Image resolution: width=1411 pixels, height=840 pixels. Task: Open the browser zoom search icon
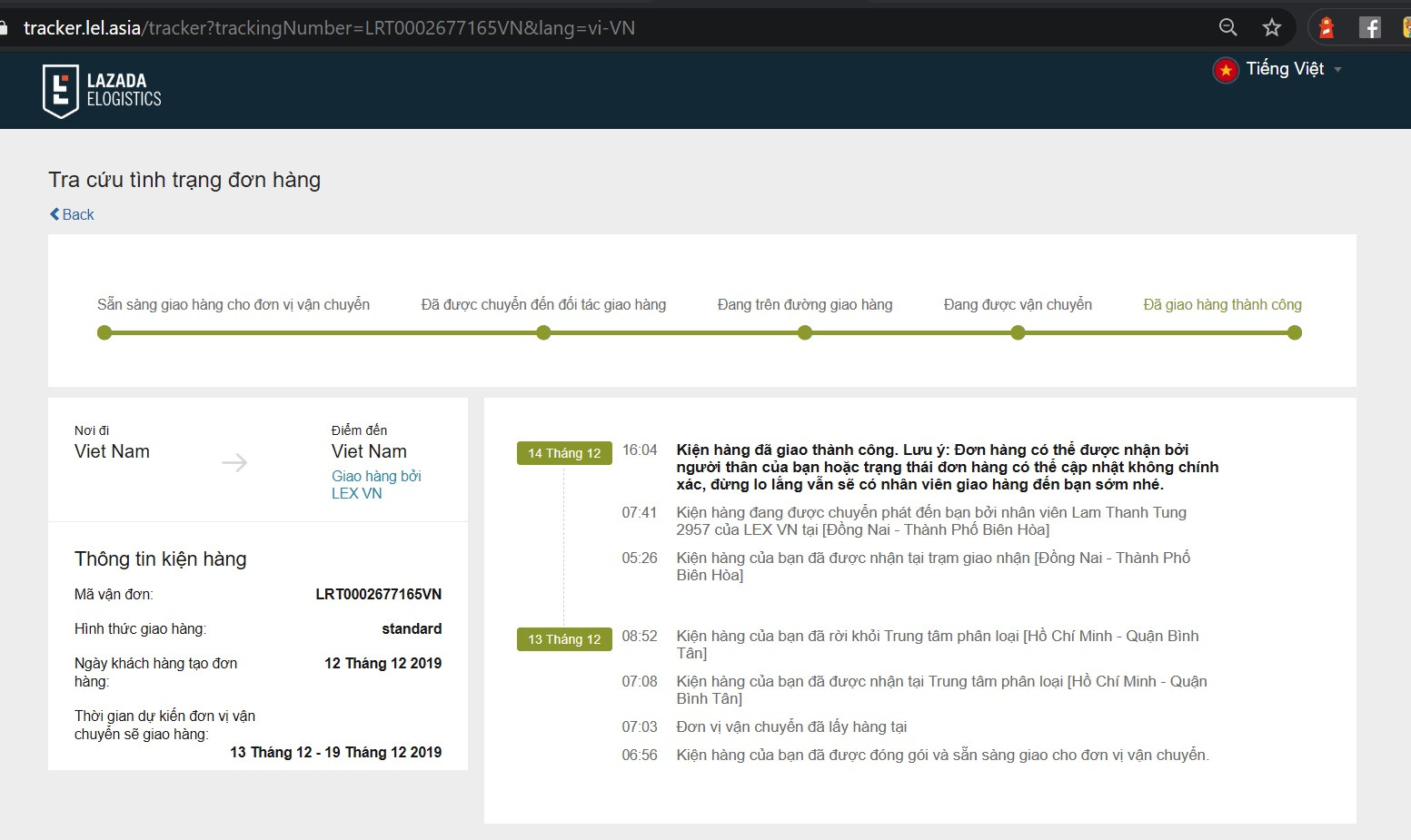tap(1227, 27)
